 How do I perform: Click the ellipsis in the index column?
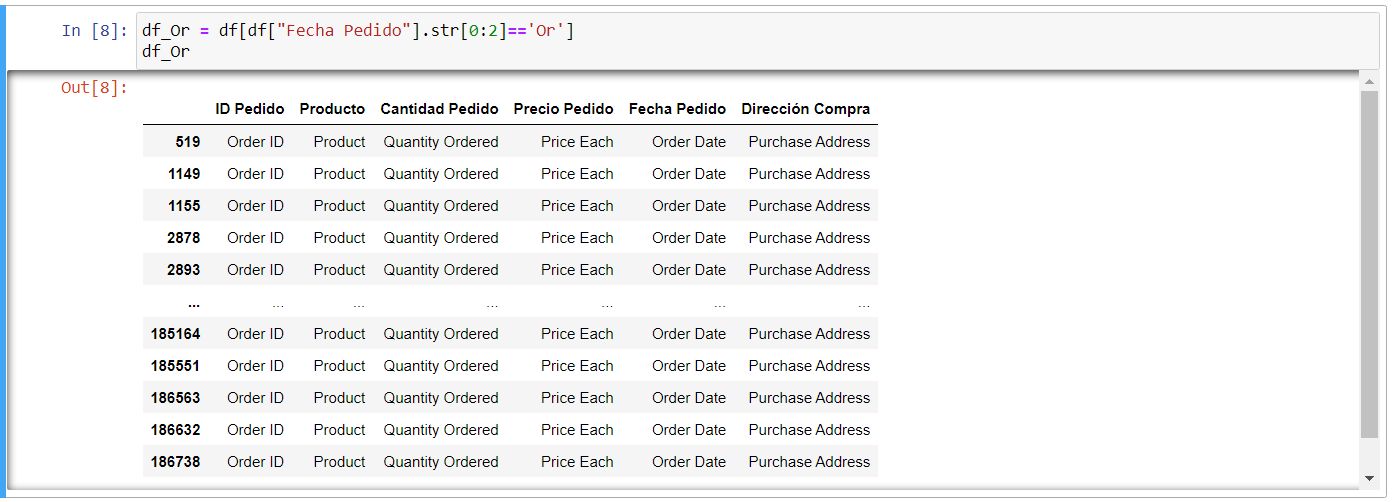(x=193, y=303)
